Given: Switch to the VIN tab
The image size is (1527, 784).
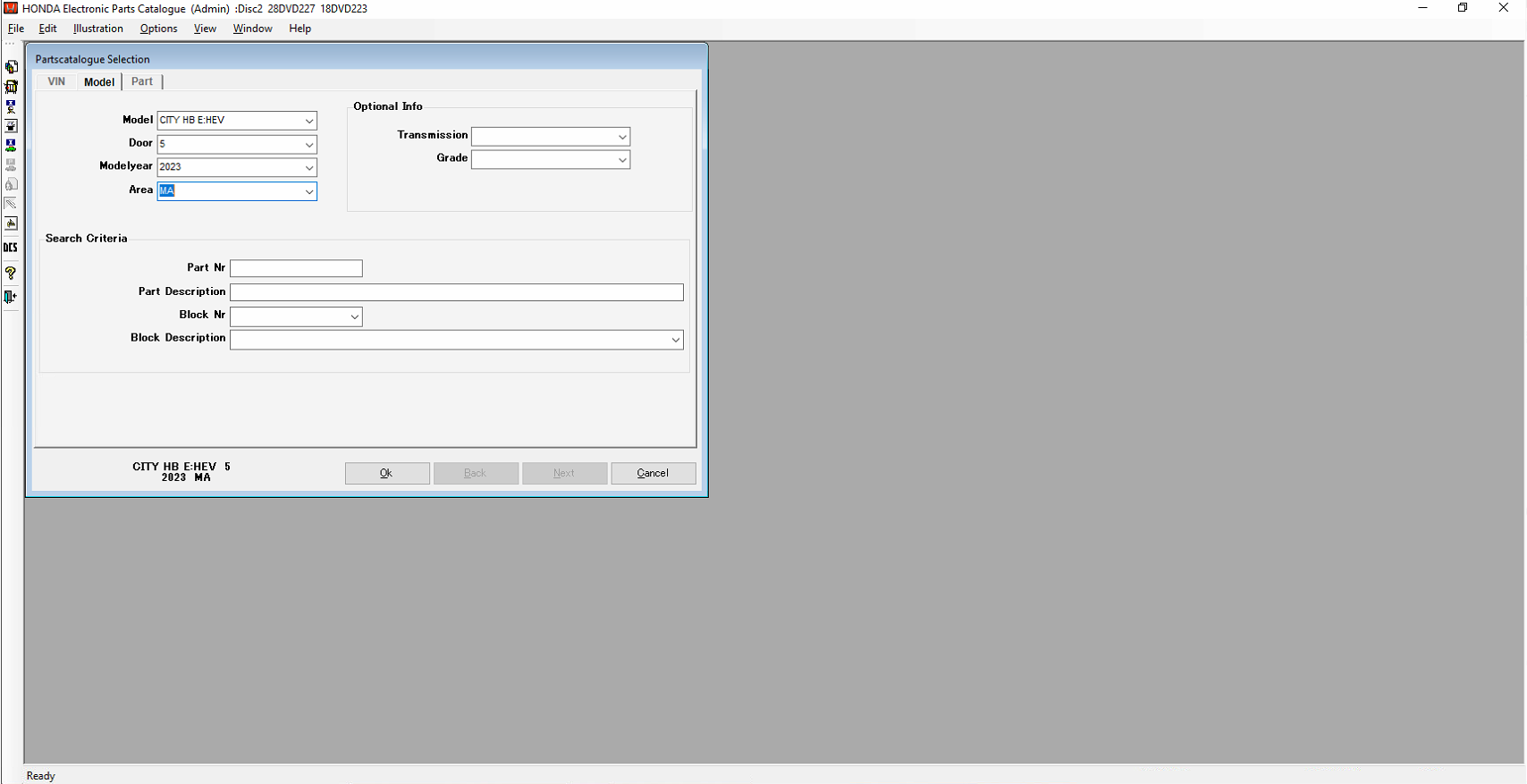Looking at the screenshot, I should (x=56, y=81).
